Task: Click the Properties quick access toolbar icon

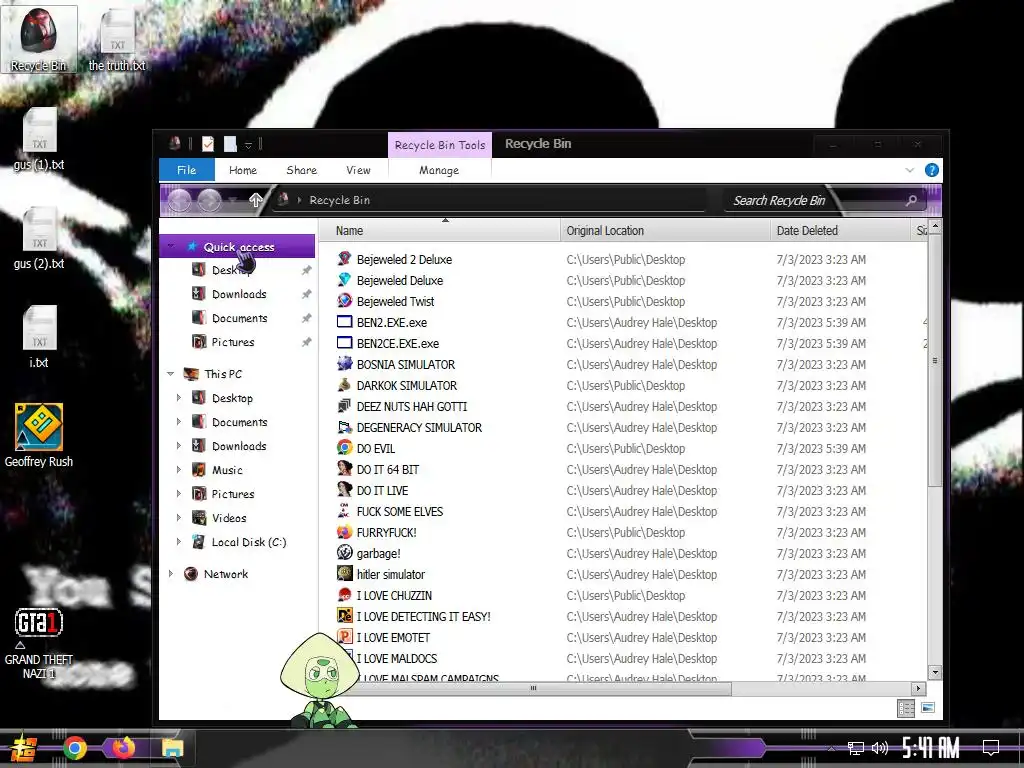Action: click(208, 144)
